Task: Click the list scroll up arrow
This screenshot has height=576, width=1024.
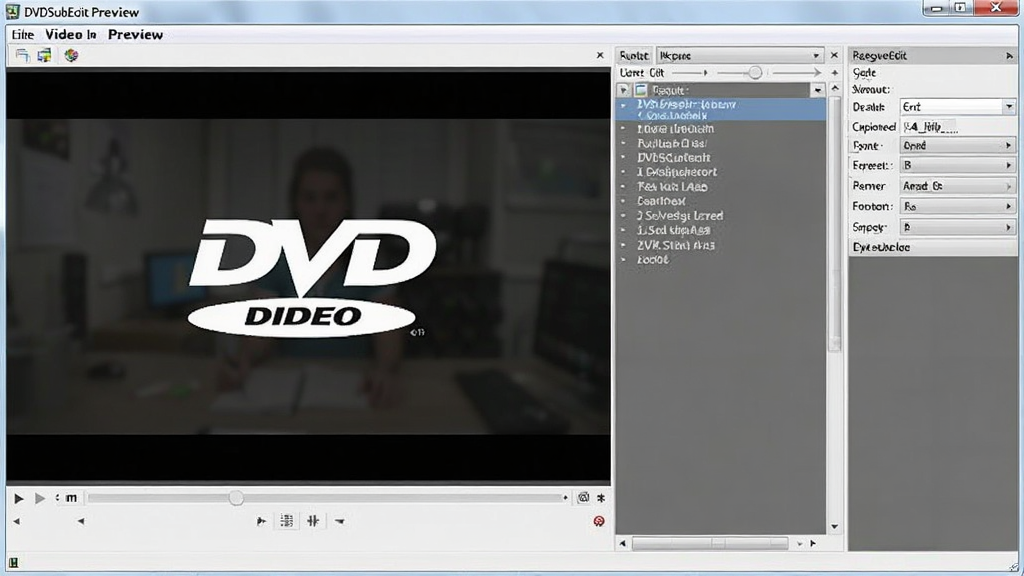Action: coord(835,88)
